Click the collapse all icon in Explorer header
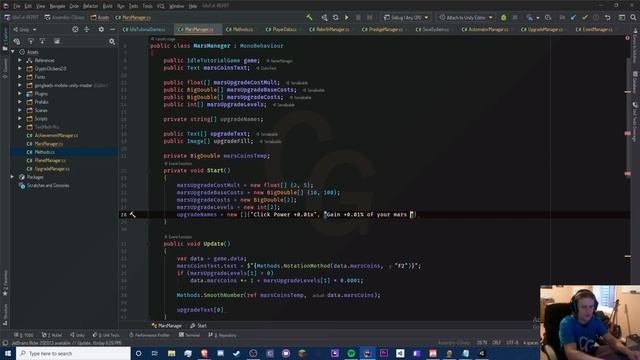Screen dimensions: 640x360 [x=87, y=29]
